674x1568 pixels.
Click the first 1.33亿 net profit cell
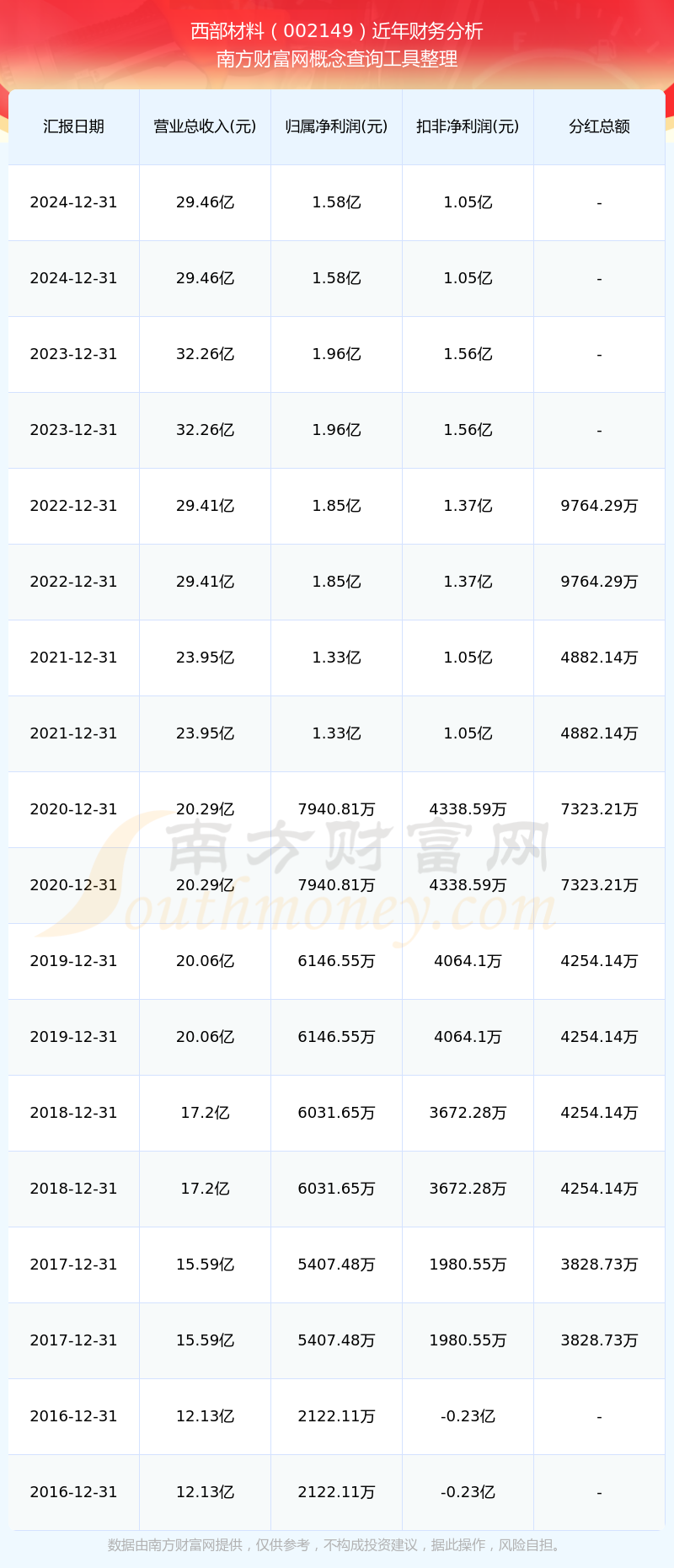tap(336, 658)
